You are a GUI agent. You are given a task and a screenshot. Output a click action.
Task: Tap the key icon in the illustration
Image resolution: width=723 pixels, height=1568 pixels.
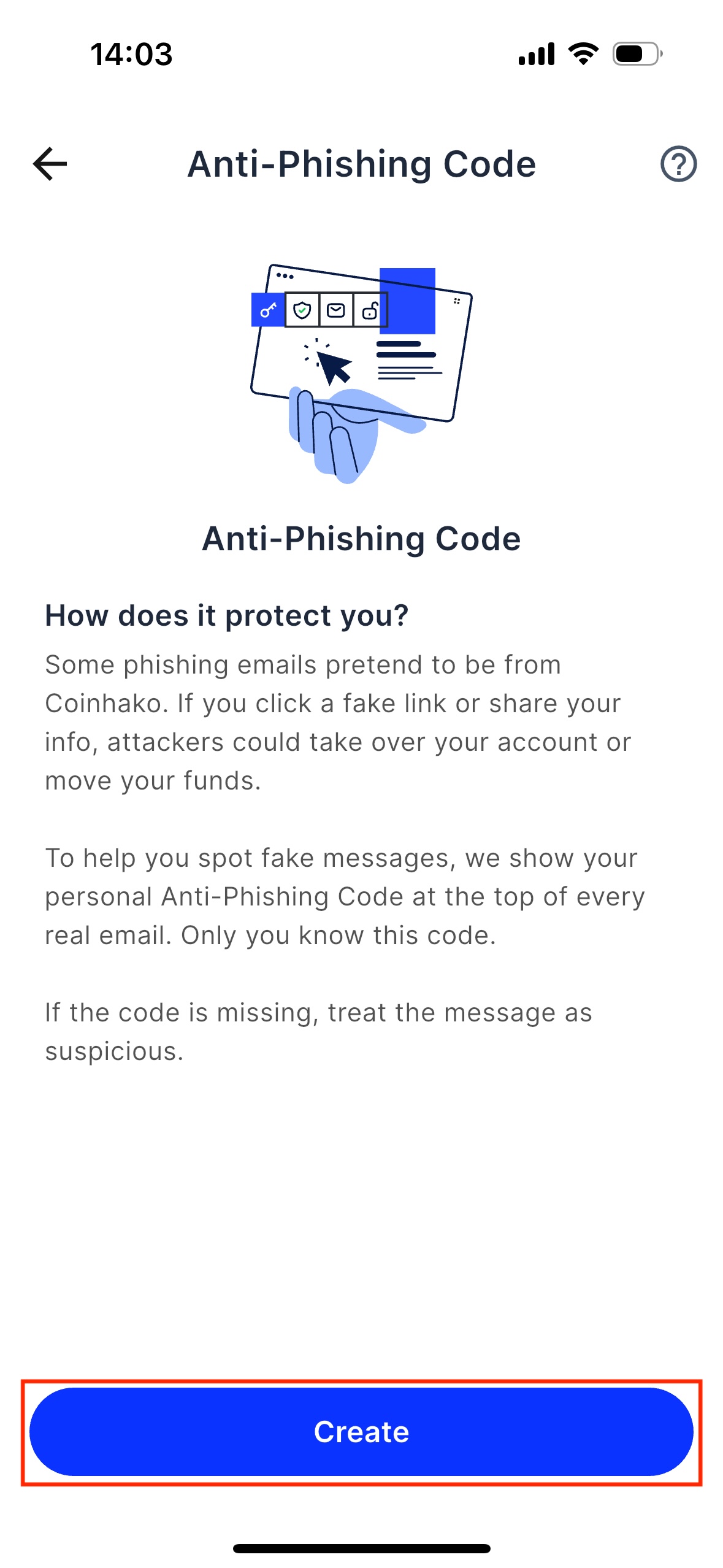point(268,310)
